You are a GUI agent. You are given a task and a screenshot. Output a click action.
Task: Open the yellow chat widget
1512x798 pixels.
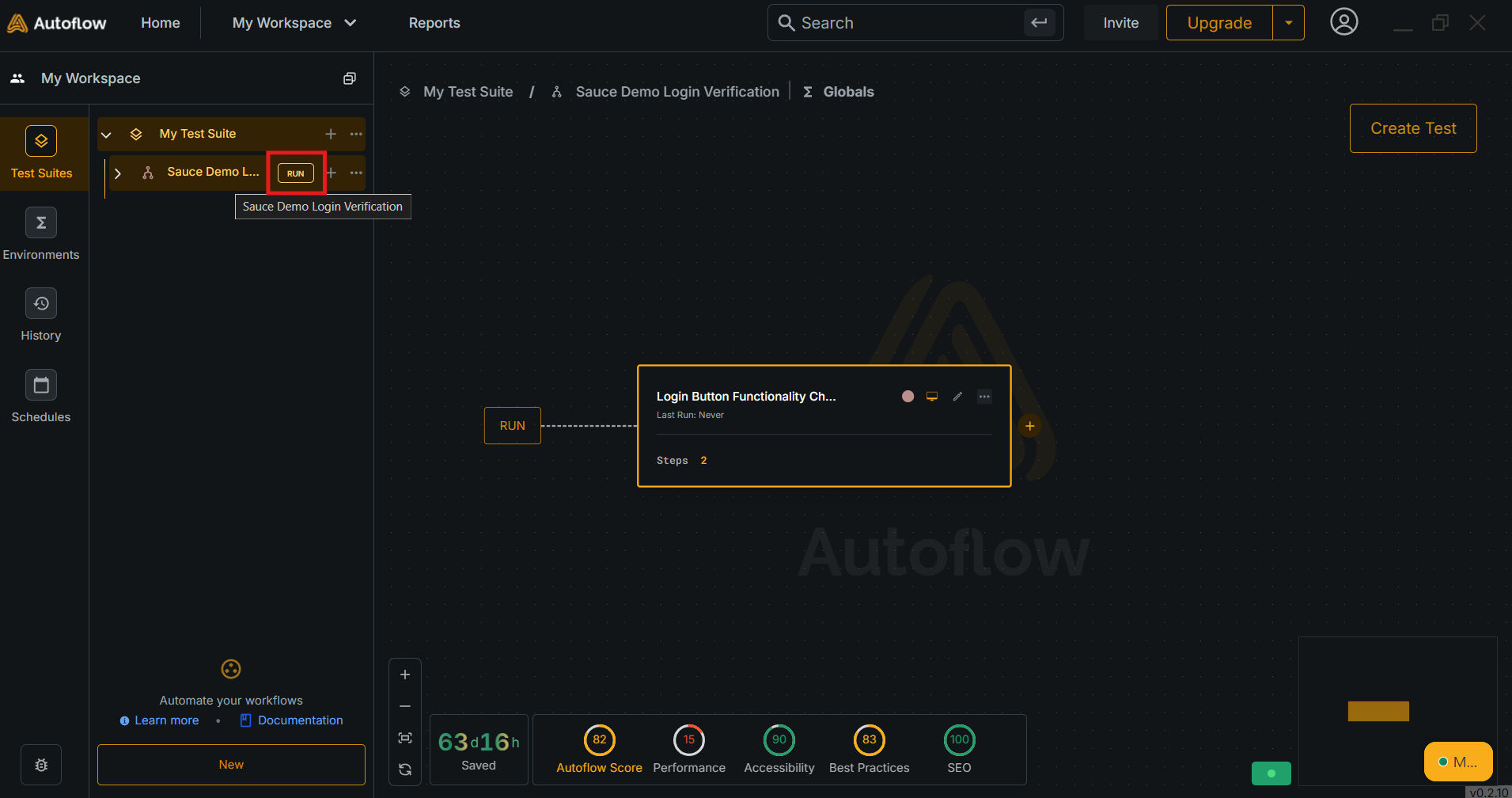[x=1458, y=762]
